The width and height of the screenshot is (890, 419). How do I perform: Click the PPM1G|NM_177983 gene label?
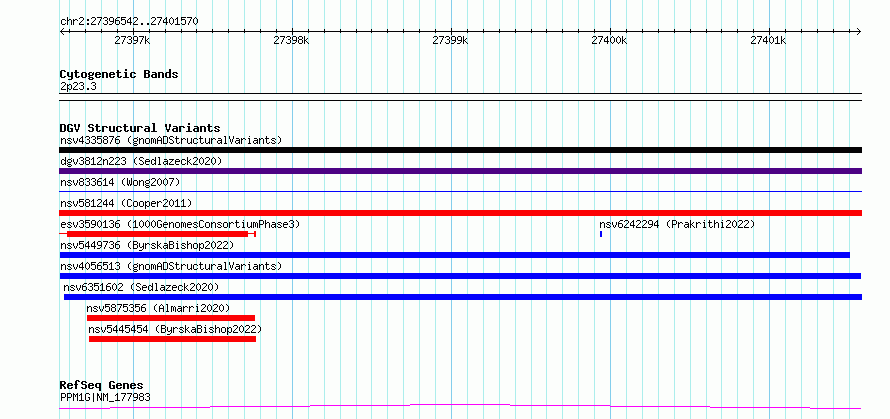(x=105, y=397)
